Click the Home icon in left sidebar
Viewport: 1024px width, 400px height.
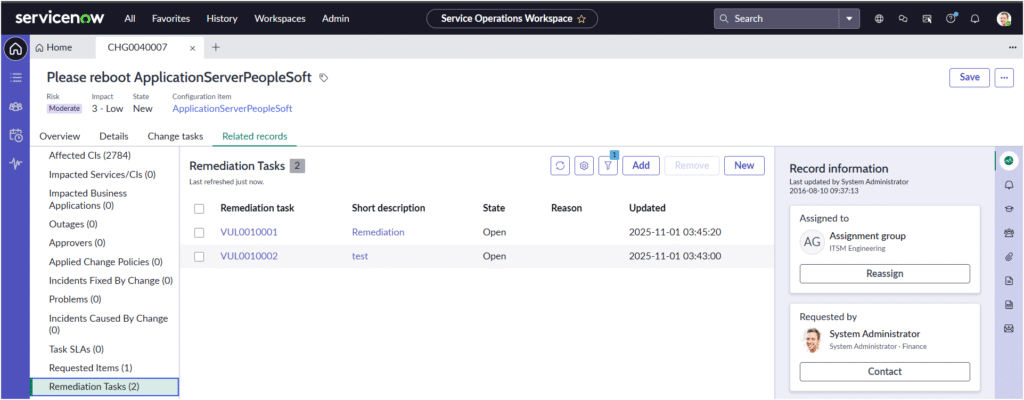16,48
